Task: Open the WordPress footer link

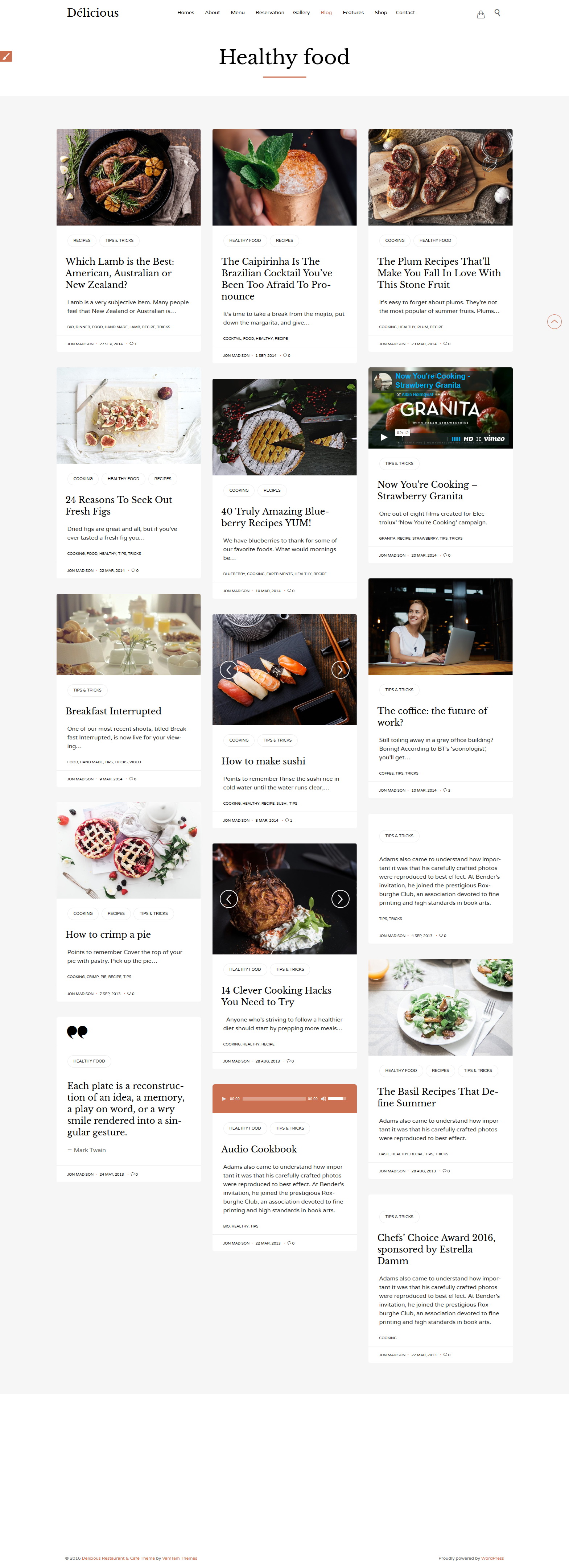Action: pyautogui.click(x=492, y=1558)
